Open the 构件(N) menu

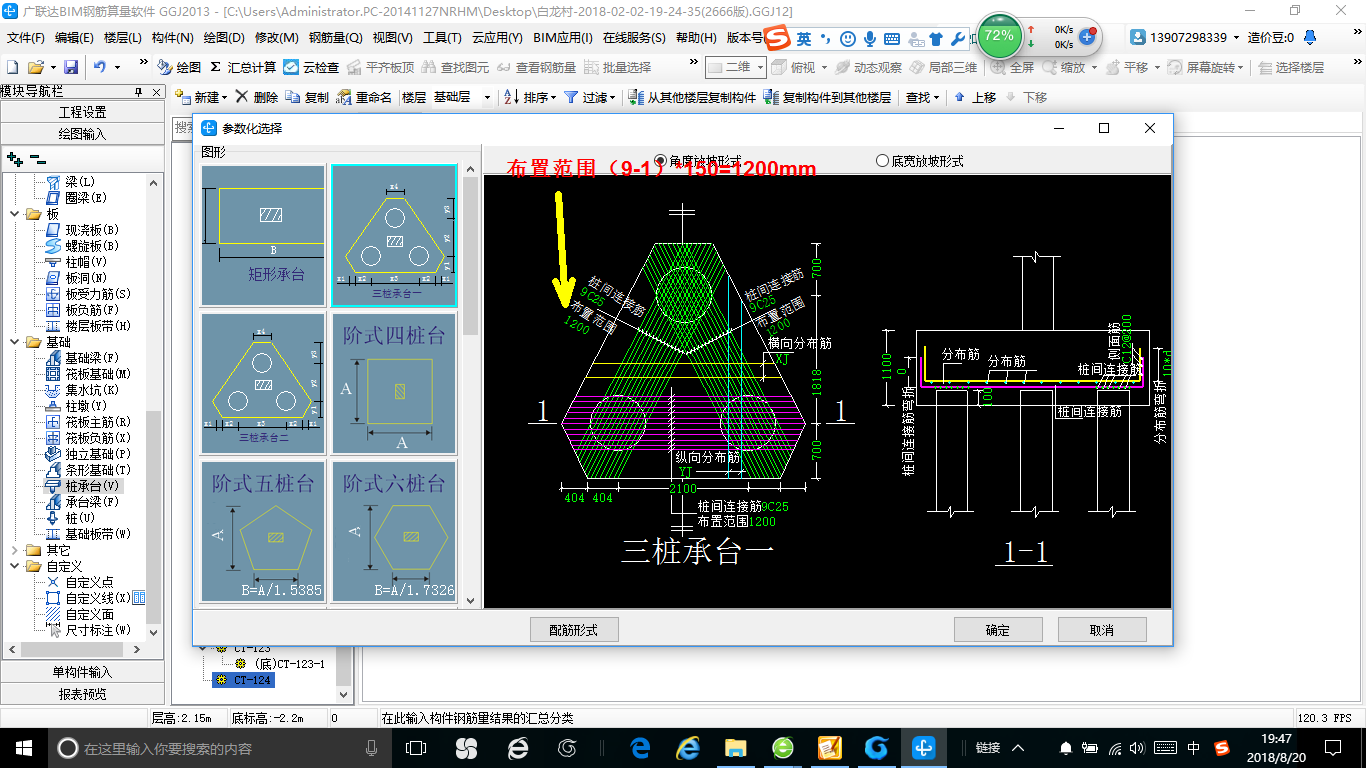click(x=172, y=38)
